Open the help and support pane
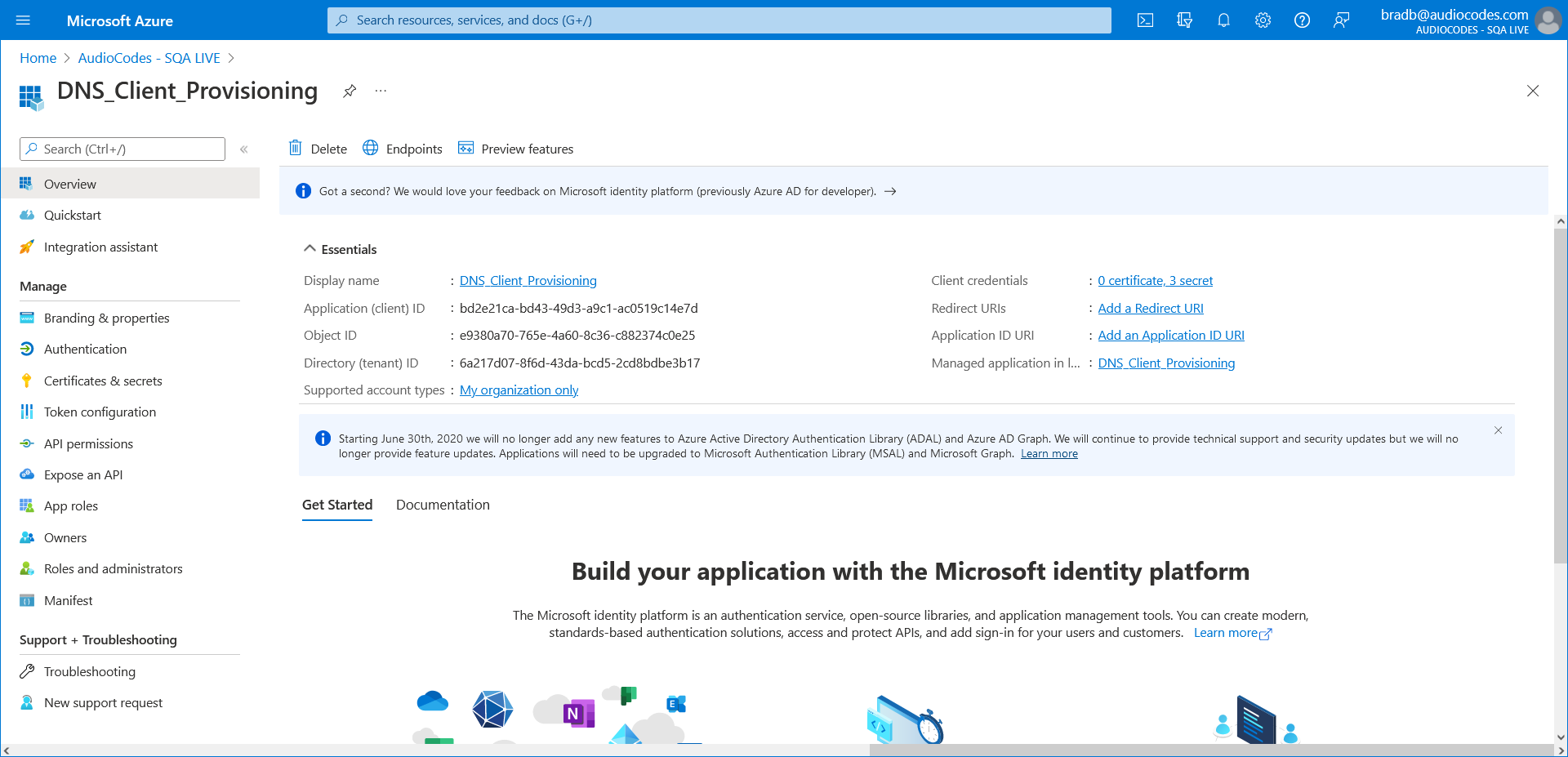 (x=1302, y=20)
